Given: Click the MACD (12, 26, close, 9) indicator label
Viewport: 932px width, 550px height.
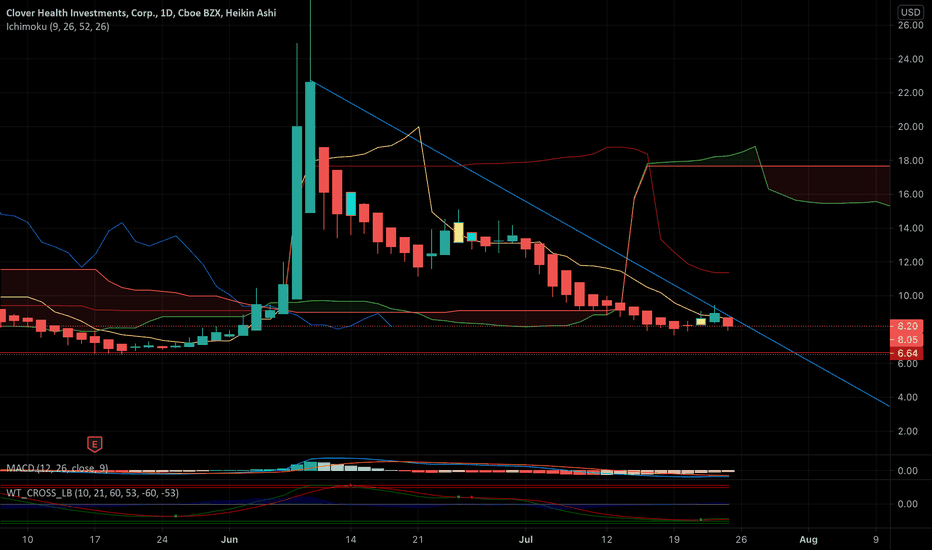Looking at the screenshot, I should 57,468.
